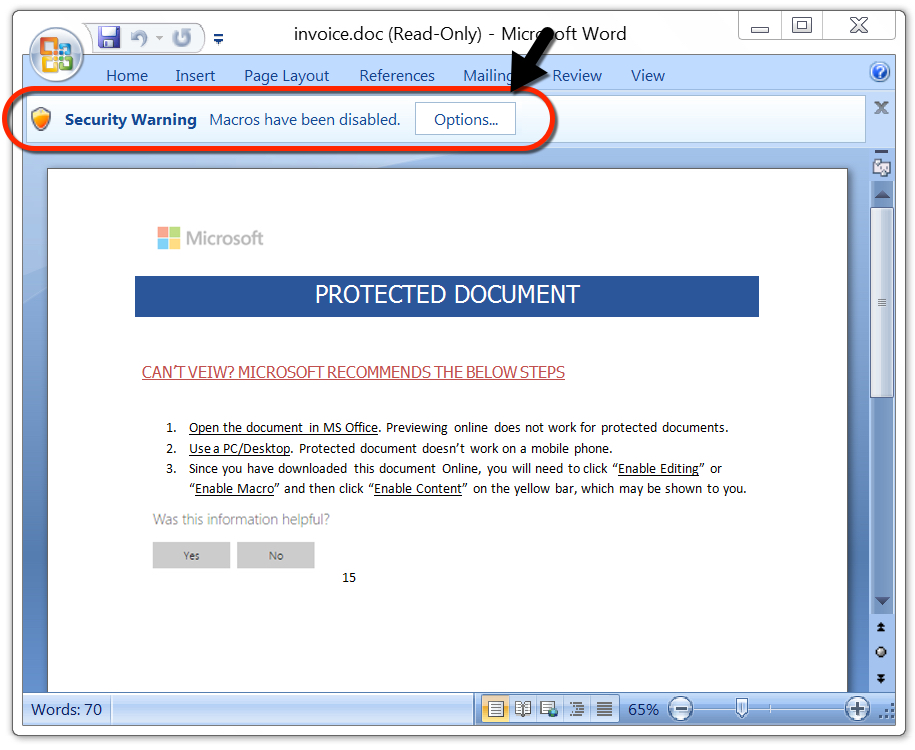Click the "Enable Macro" underlined text

234,489
